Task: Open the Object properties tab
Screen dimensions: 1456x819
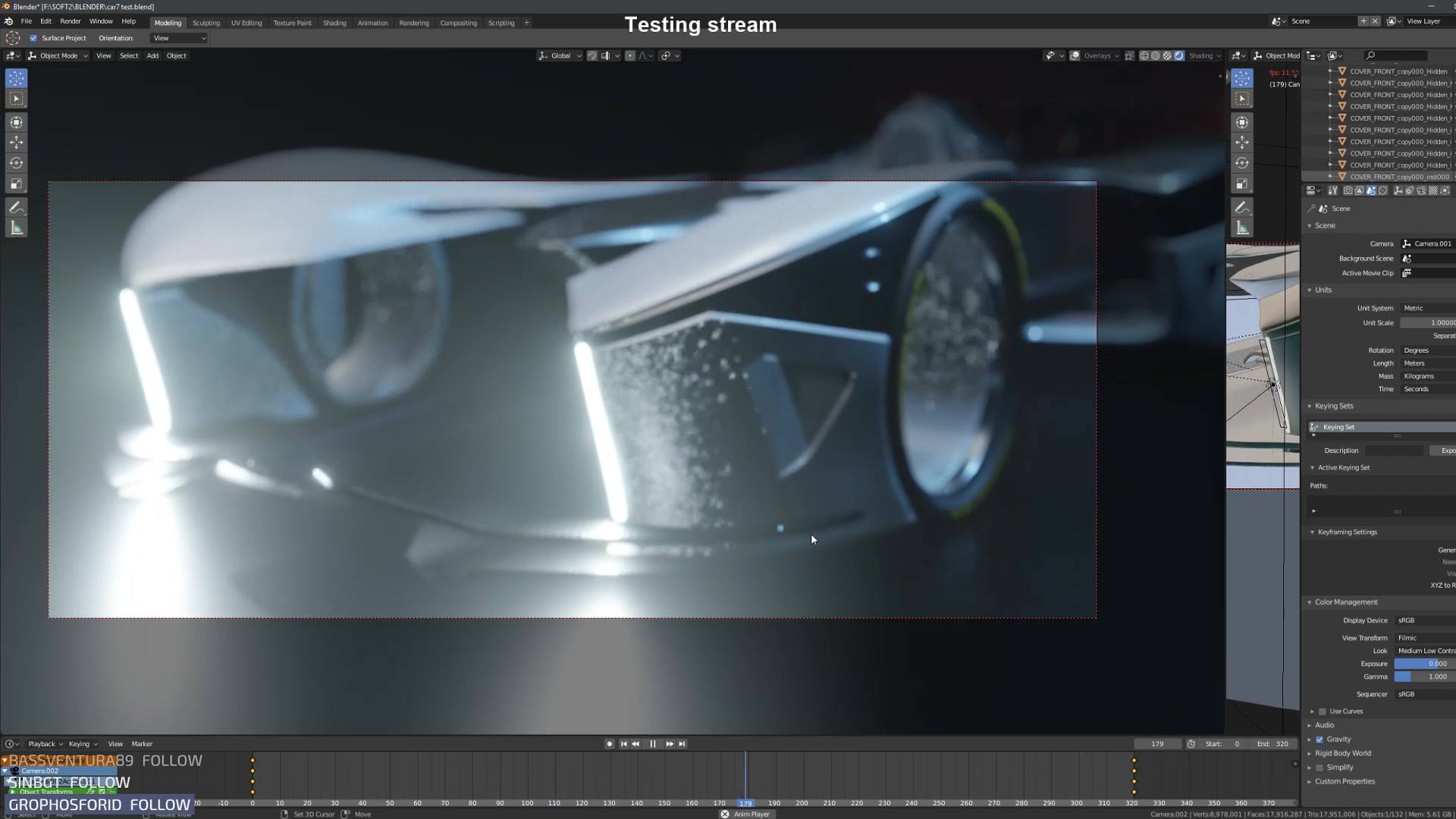Action: [1398, 191]
